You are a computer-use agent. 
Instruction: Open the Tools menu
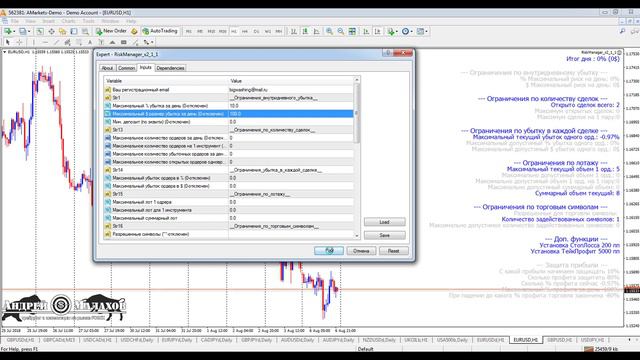pos(89,21)
